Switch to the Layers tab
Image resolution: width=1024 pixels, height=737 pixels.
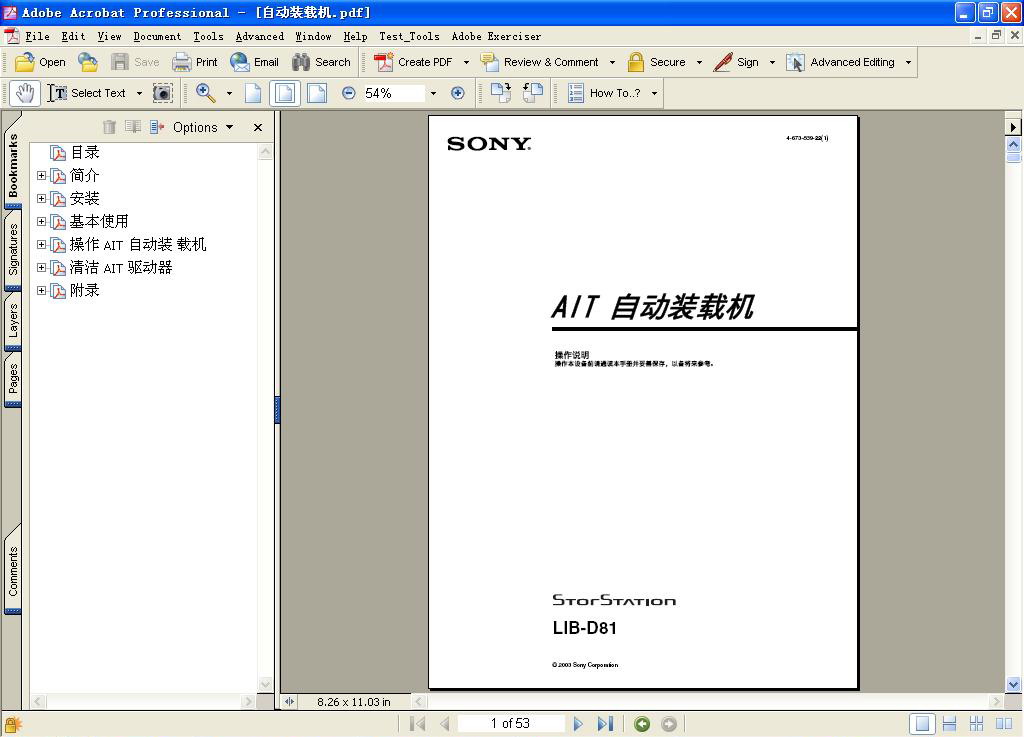coord(13,322)
